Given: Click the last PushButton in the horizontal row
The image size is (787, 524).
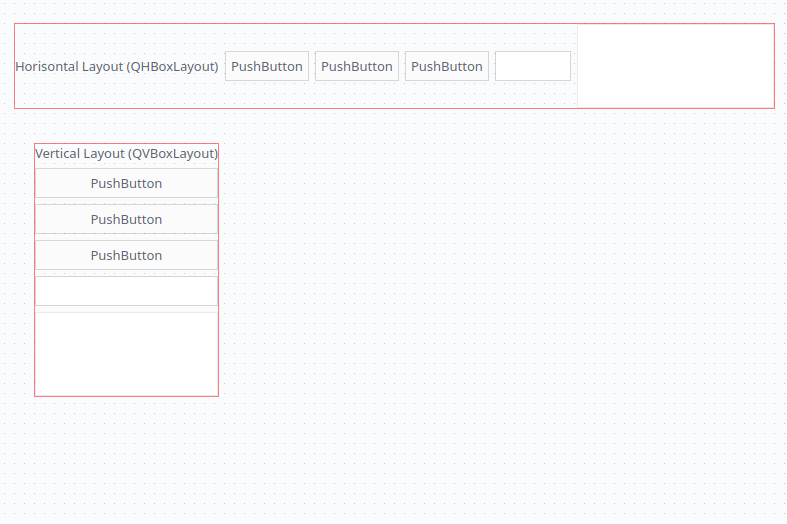Looking at the screenshot, I should click(446, 66).
